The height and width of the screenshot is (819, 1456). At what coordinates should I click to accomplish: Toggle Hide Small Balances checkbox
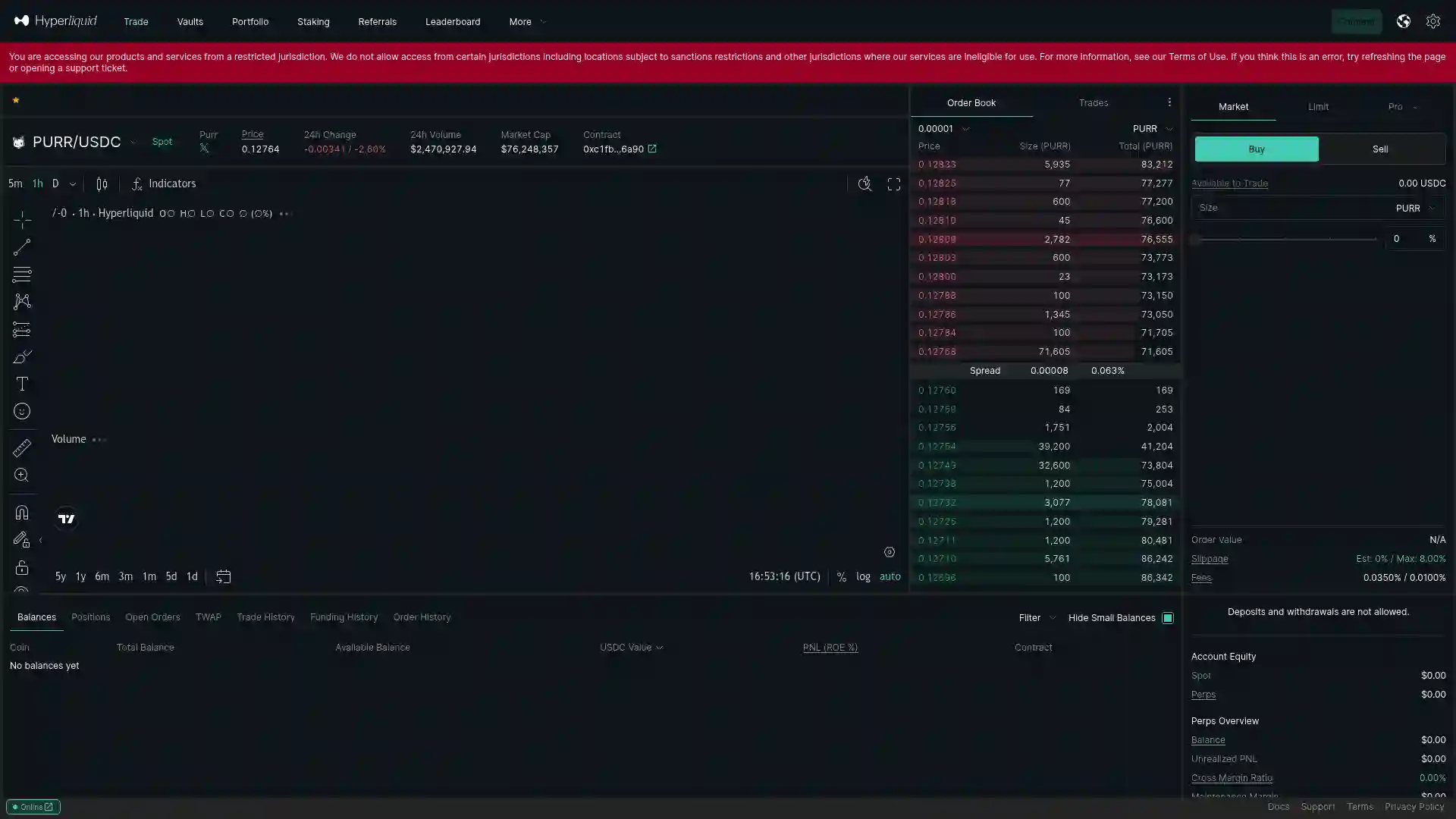[x=1168, y=618]
